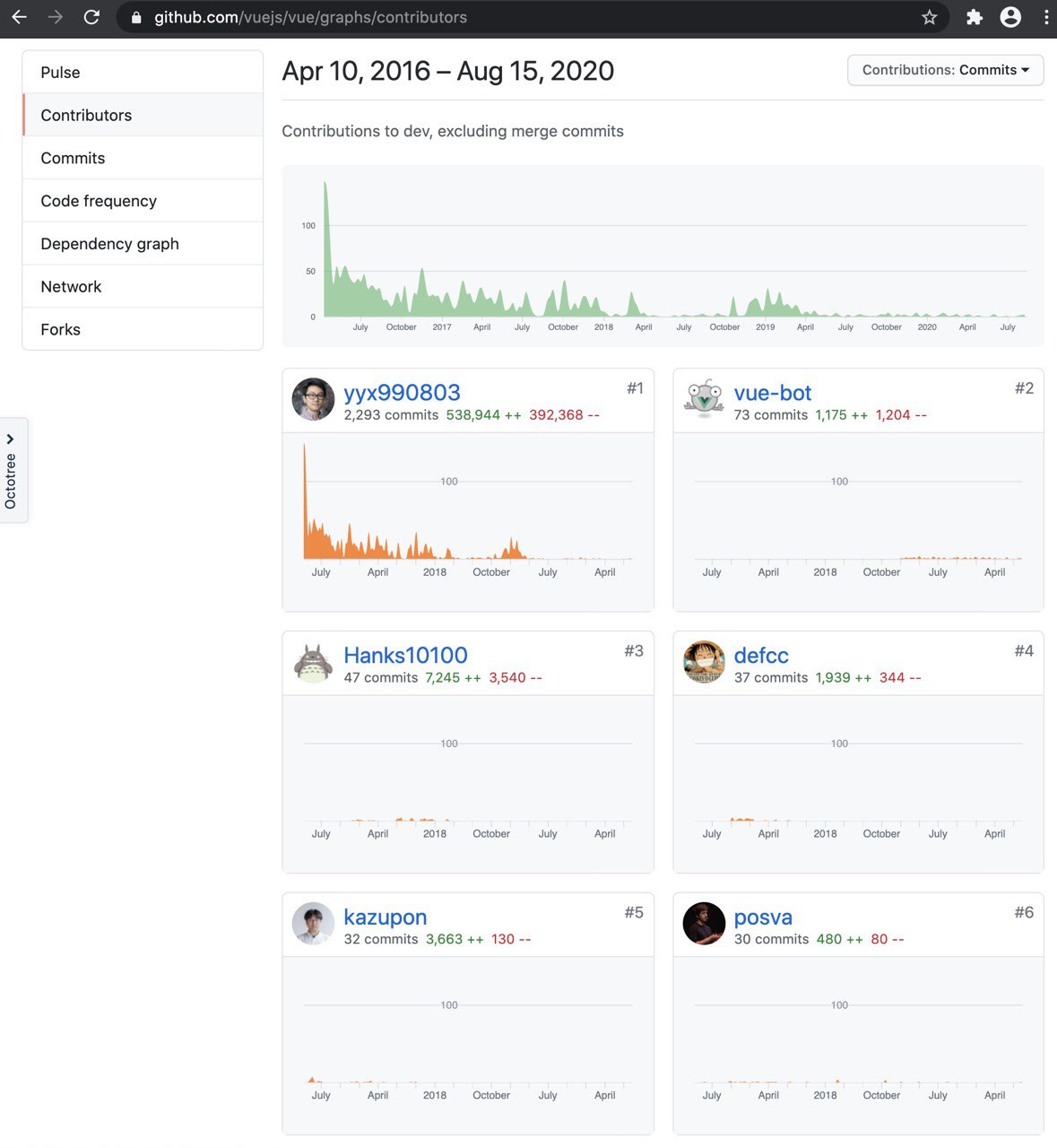Bookmark page with the star icon
This screenshot has height=1148, width=1057.
[929, 17]
